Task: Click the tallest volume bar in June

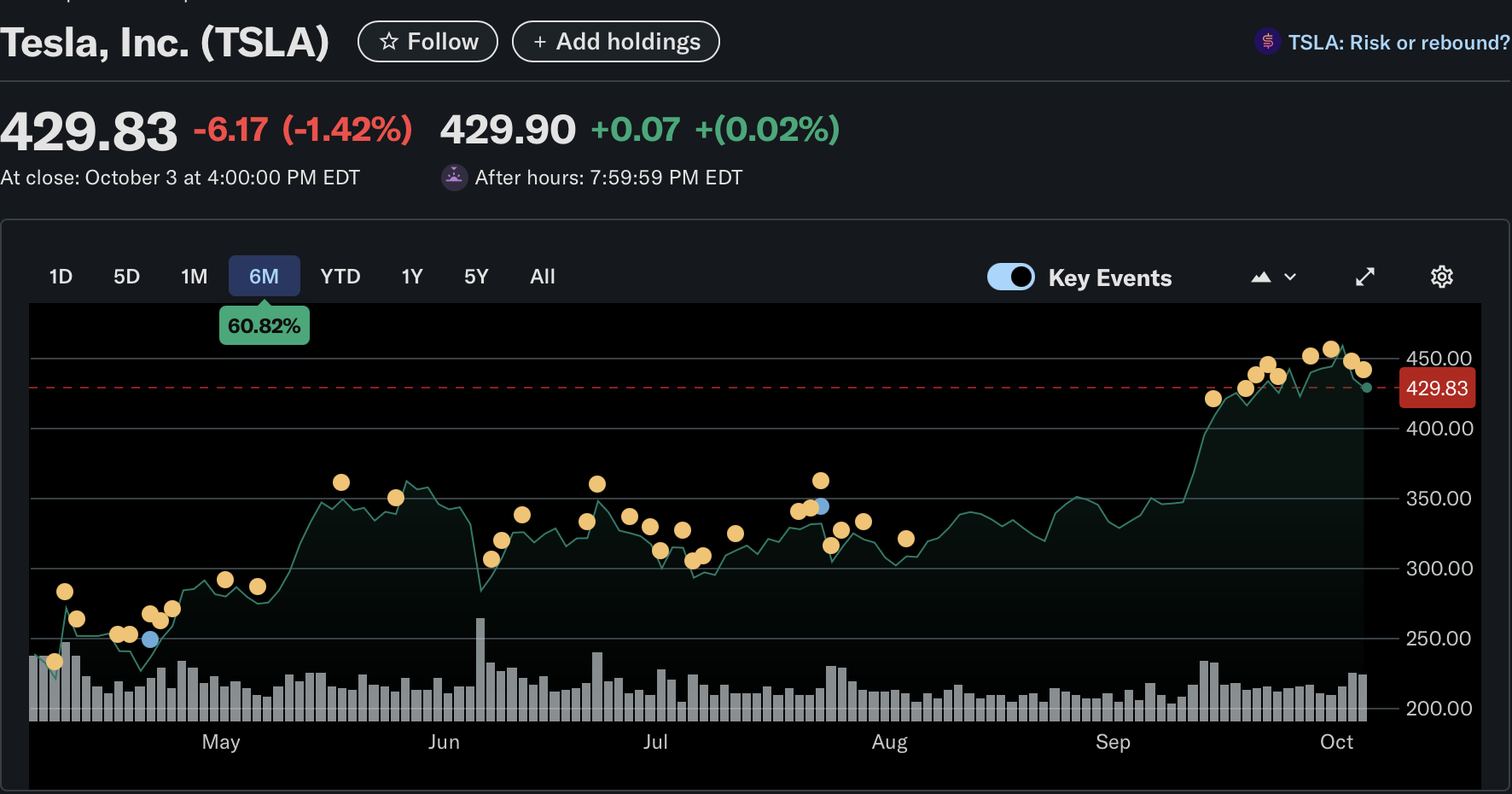Action: pyautogui.click(x=480, y=669)
